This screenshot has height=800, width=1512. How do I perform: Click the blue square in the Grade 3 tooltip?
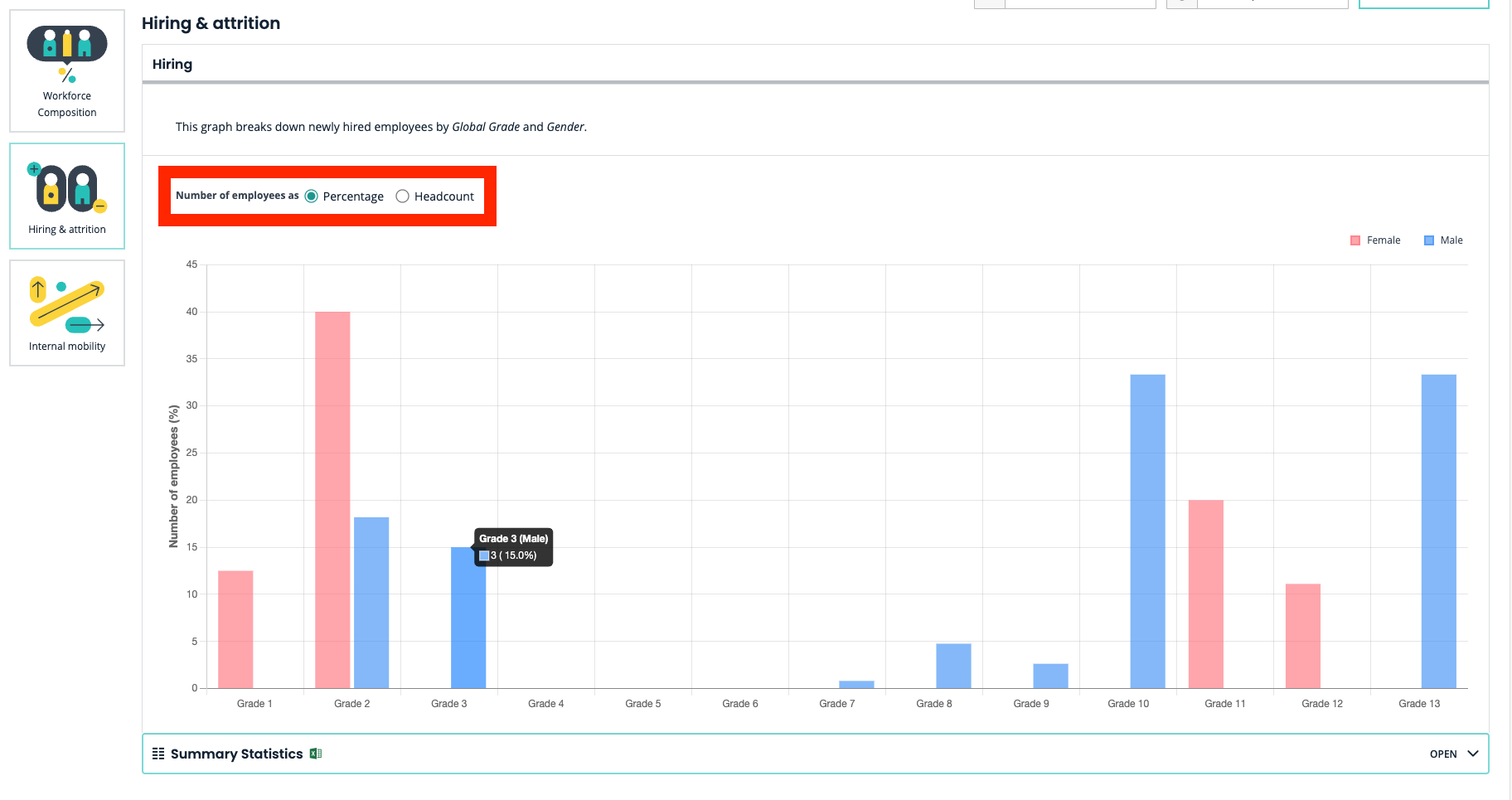(x=484, y=555)
